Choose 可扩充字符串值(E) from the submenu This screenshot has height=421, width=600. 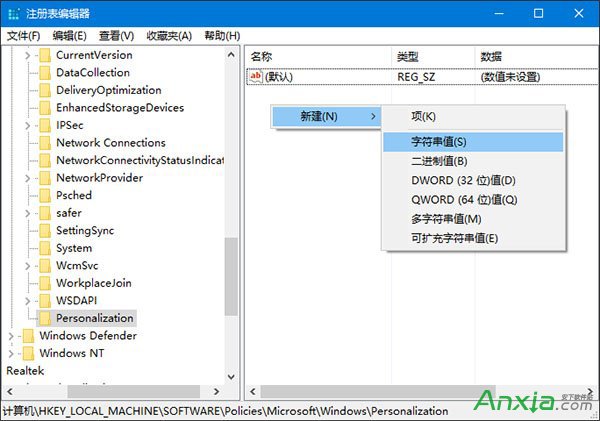point(473,238)
